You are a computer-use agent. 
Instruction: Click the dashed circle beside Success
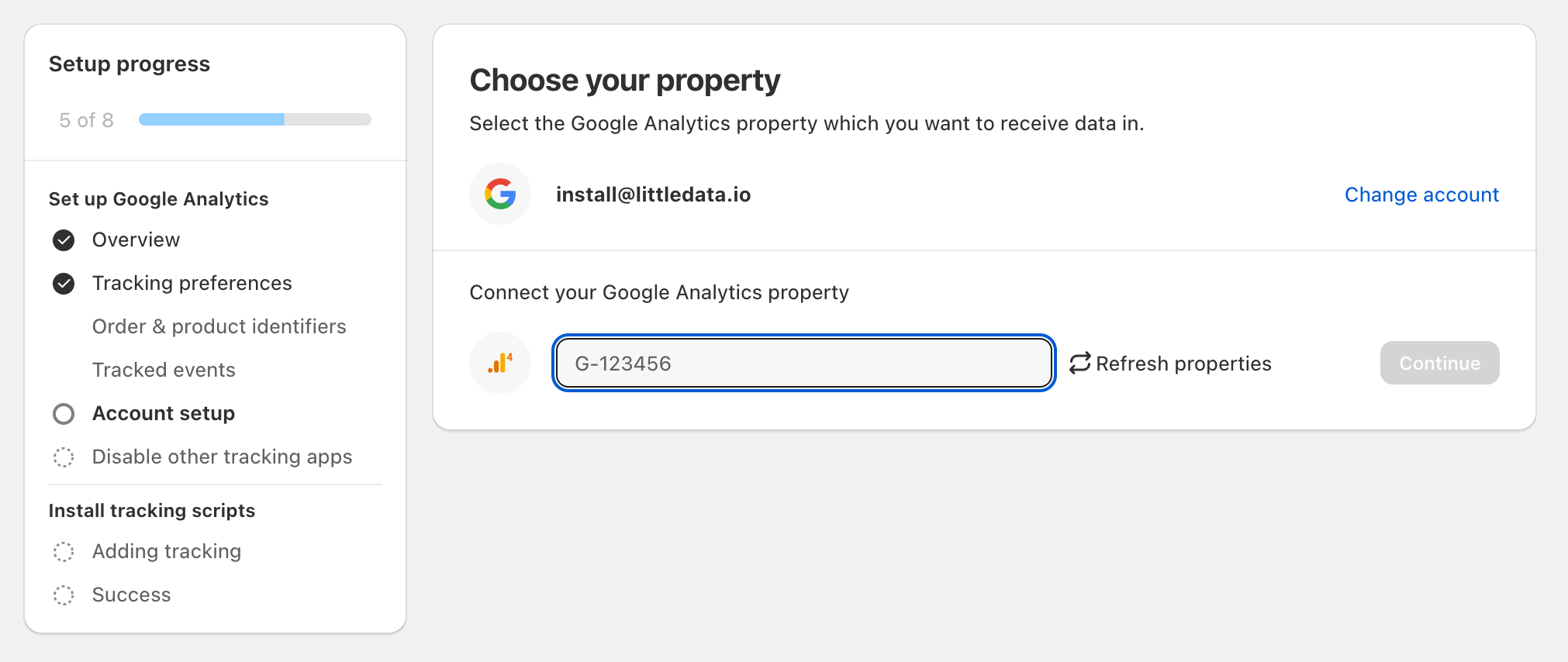[64, 595]
